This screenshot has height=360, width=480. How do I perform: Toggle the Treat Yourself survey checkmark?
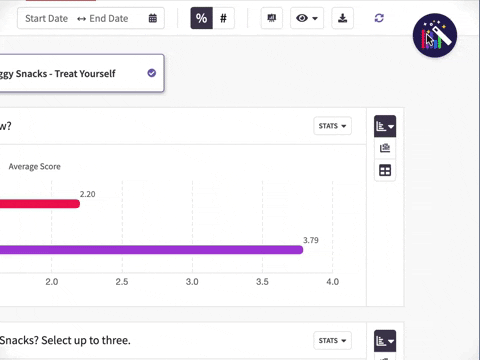pyautogui.click(x=152, y=73)
